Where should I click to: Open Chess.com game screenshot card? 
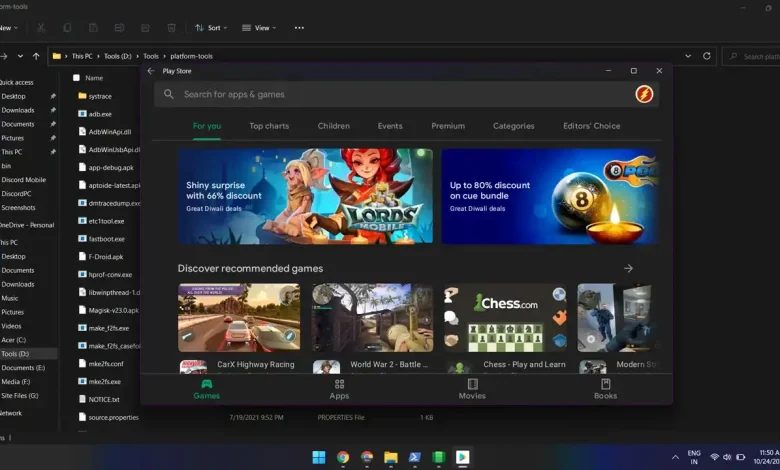(x=505, y=318)
